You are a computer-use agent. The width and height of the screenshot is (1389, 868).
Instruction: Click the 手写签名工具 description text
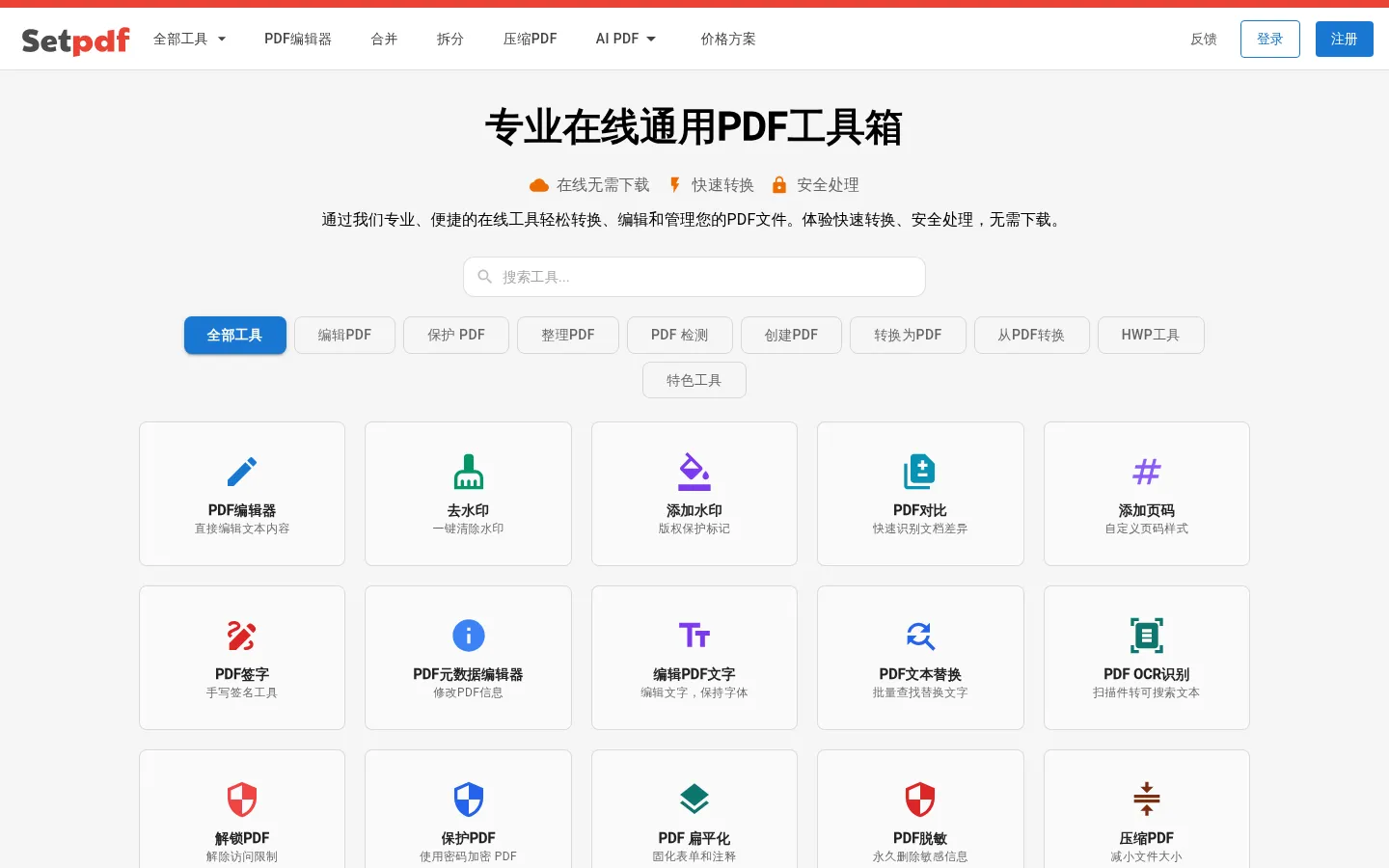click(242, 692)
